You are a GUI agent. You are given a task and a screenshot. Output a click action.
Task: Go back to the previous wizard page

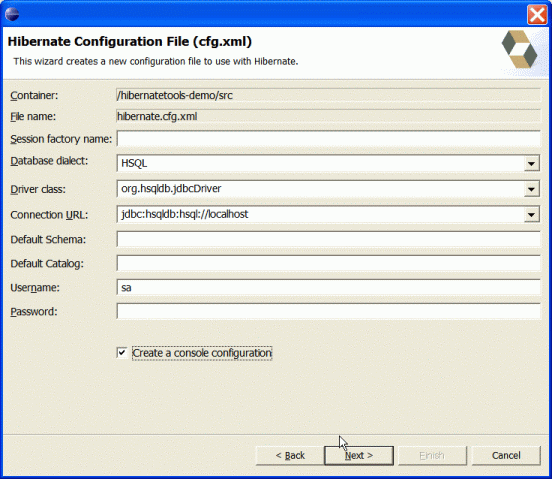tap(290, 455)
